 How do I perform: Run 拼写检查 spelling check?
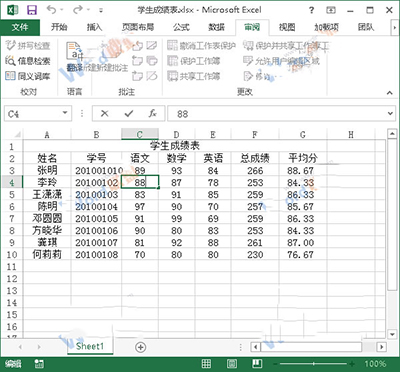point(28,45)
